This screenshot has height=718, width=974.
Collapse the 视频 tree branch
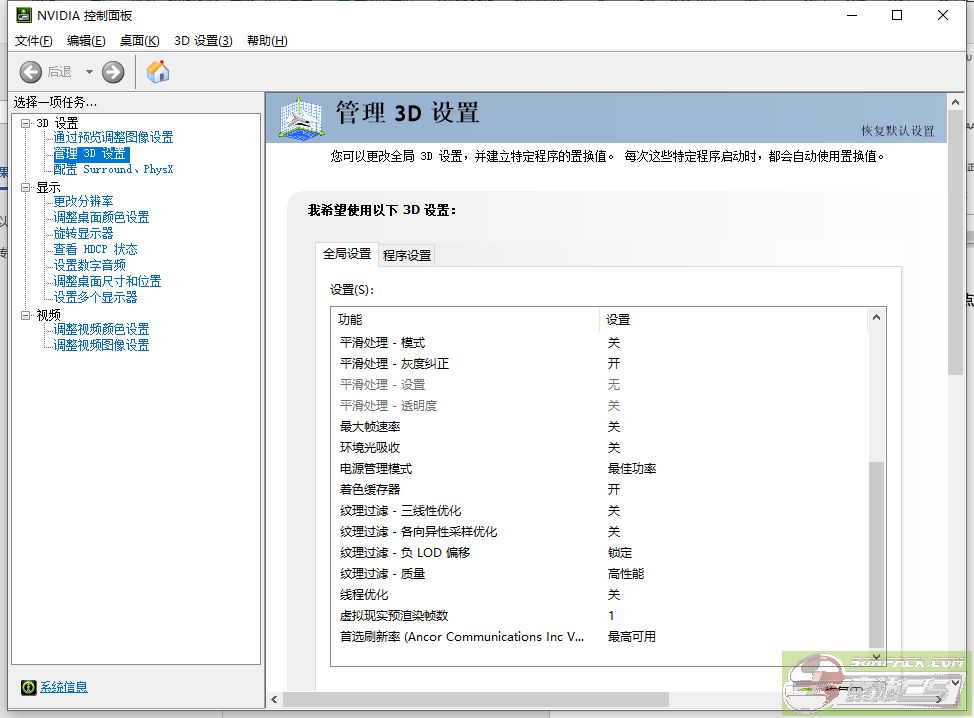point(26,314)
